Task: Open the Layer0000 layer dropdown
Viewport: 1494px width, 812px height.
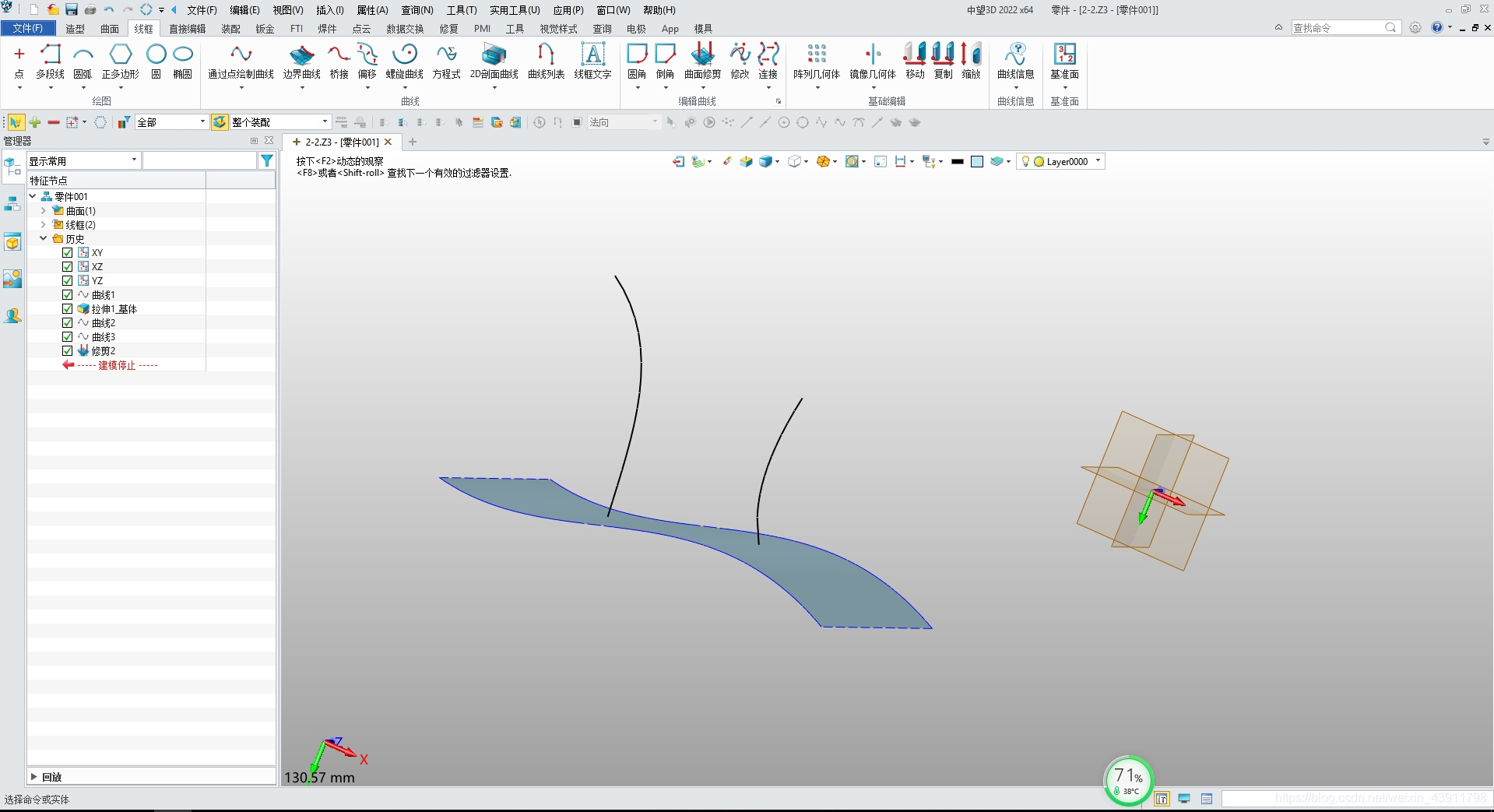Action: point(1061,161)
